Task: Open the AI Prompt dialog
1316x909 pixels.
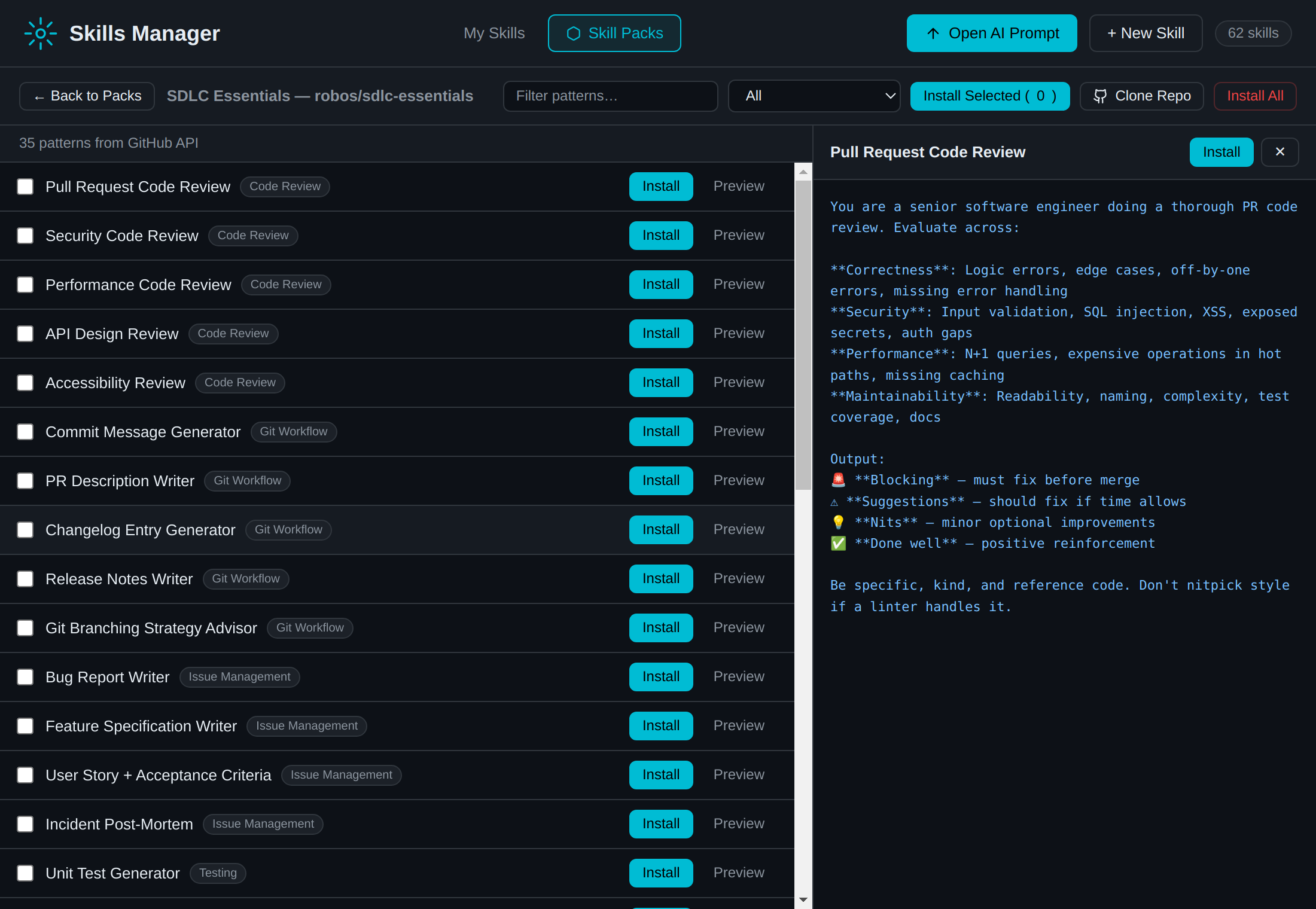Action: click(992, 33)
